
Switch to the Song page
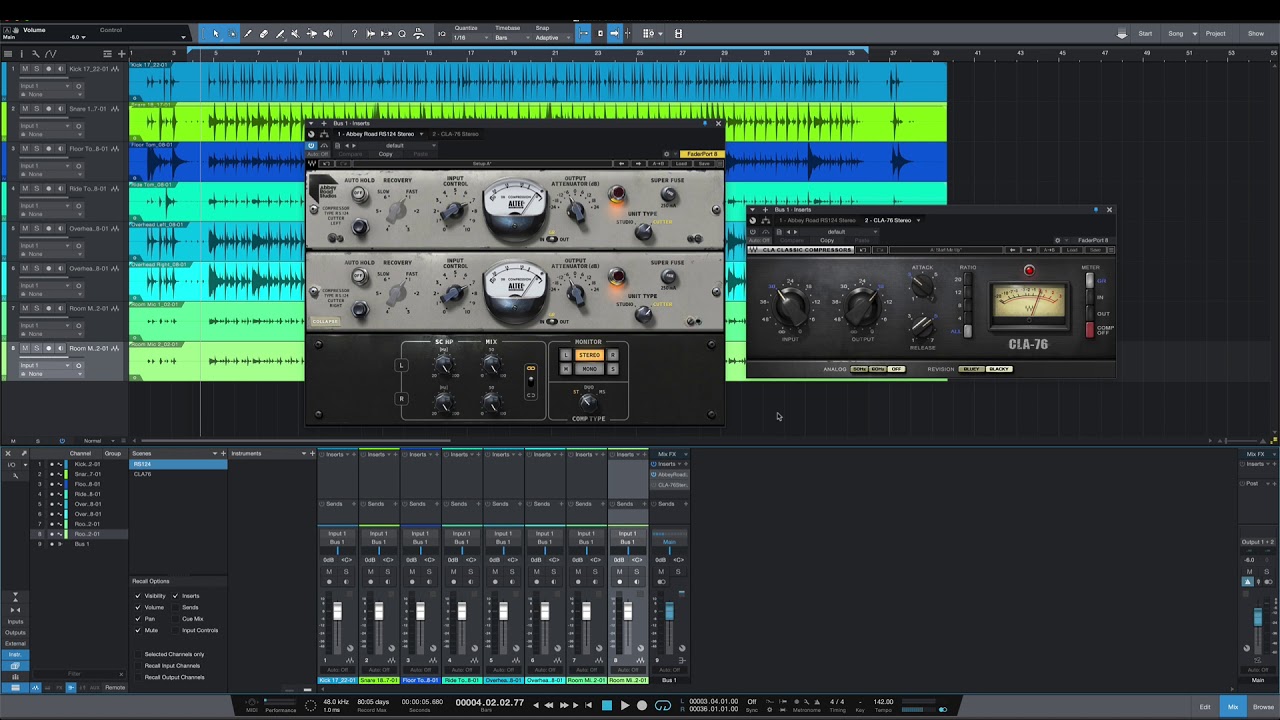pos(1176,34)
